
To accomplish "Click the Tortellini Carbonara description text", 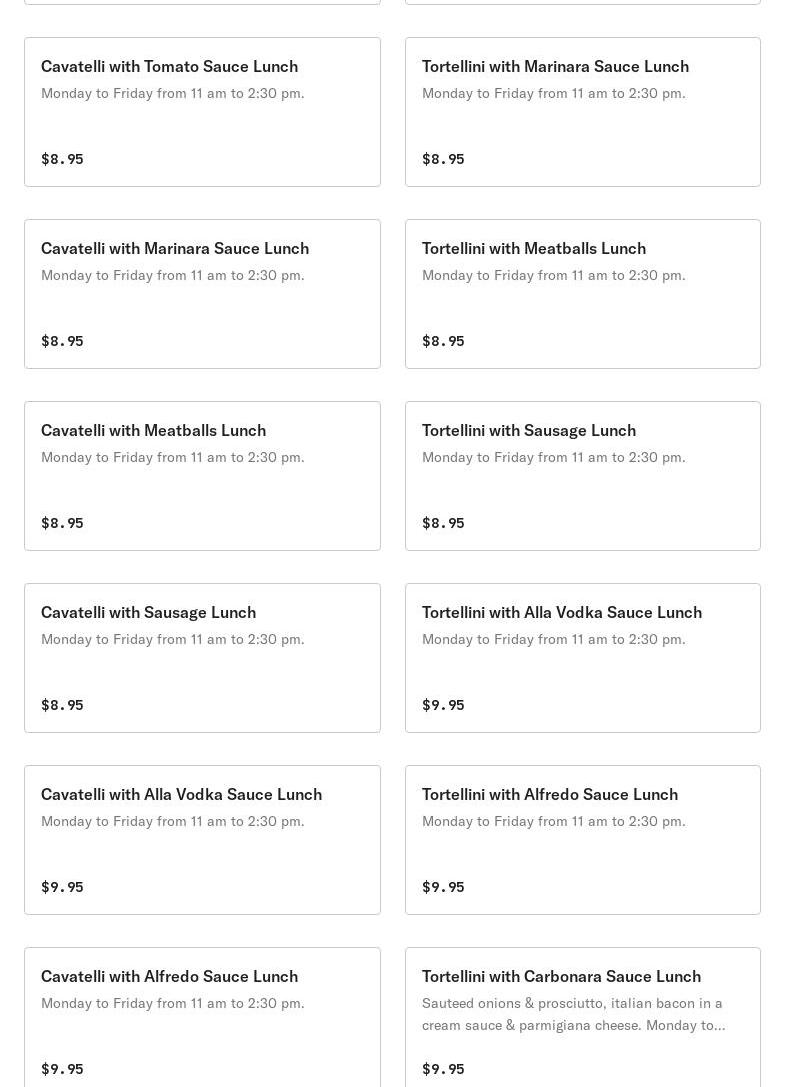I will (573, 1014).
